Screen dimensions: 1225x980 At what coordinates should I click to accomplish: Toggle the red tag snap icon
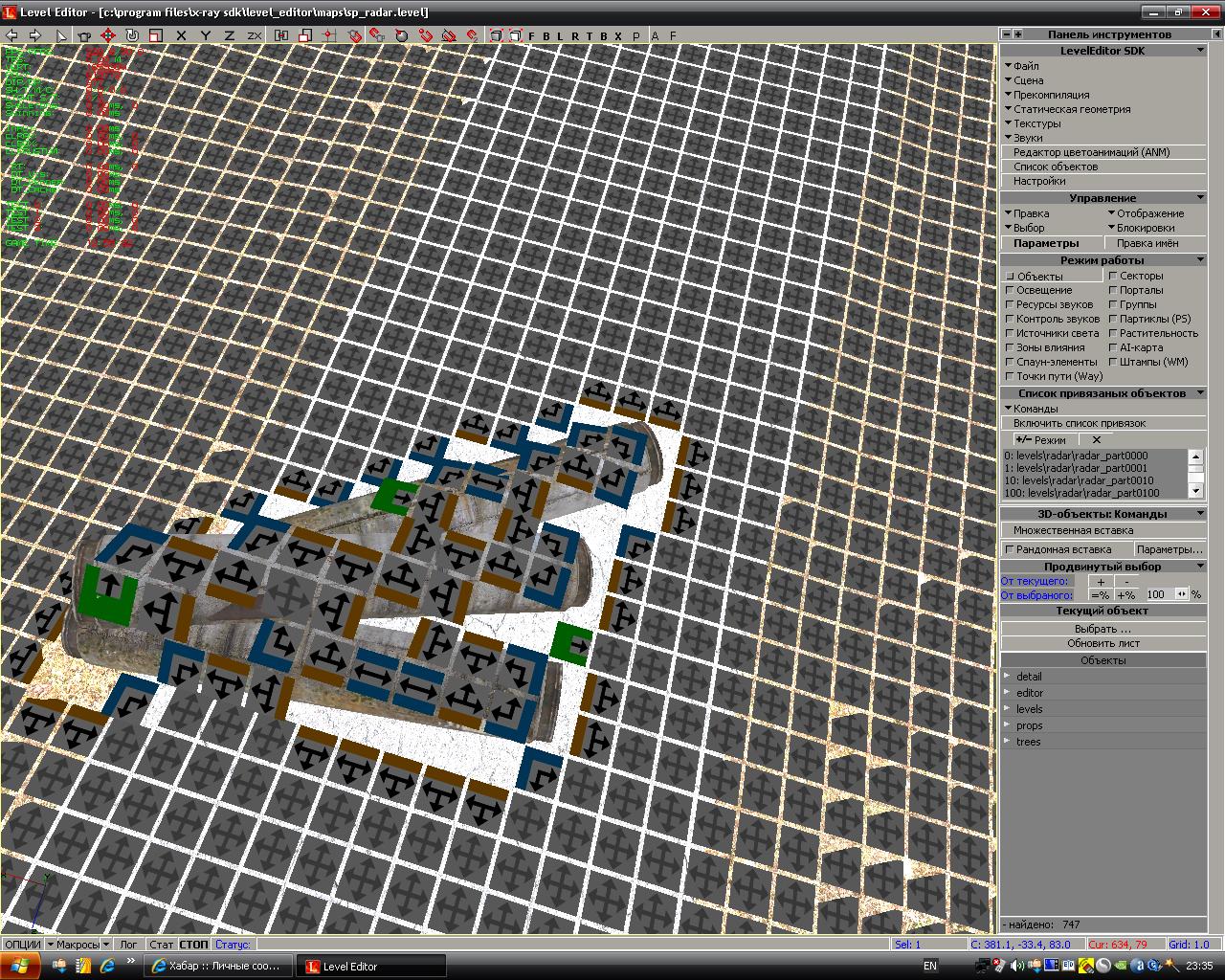354,35
